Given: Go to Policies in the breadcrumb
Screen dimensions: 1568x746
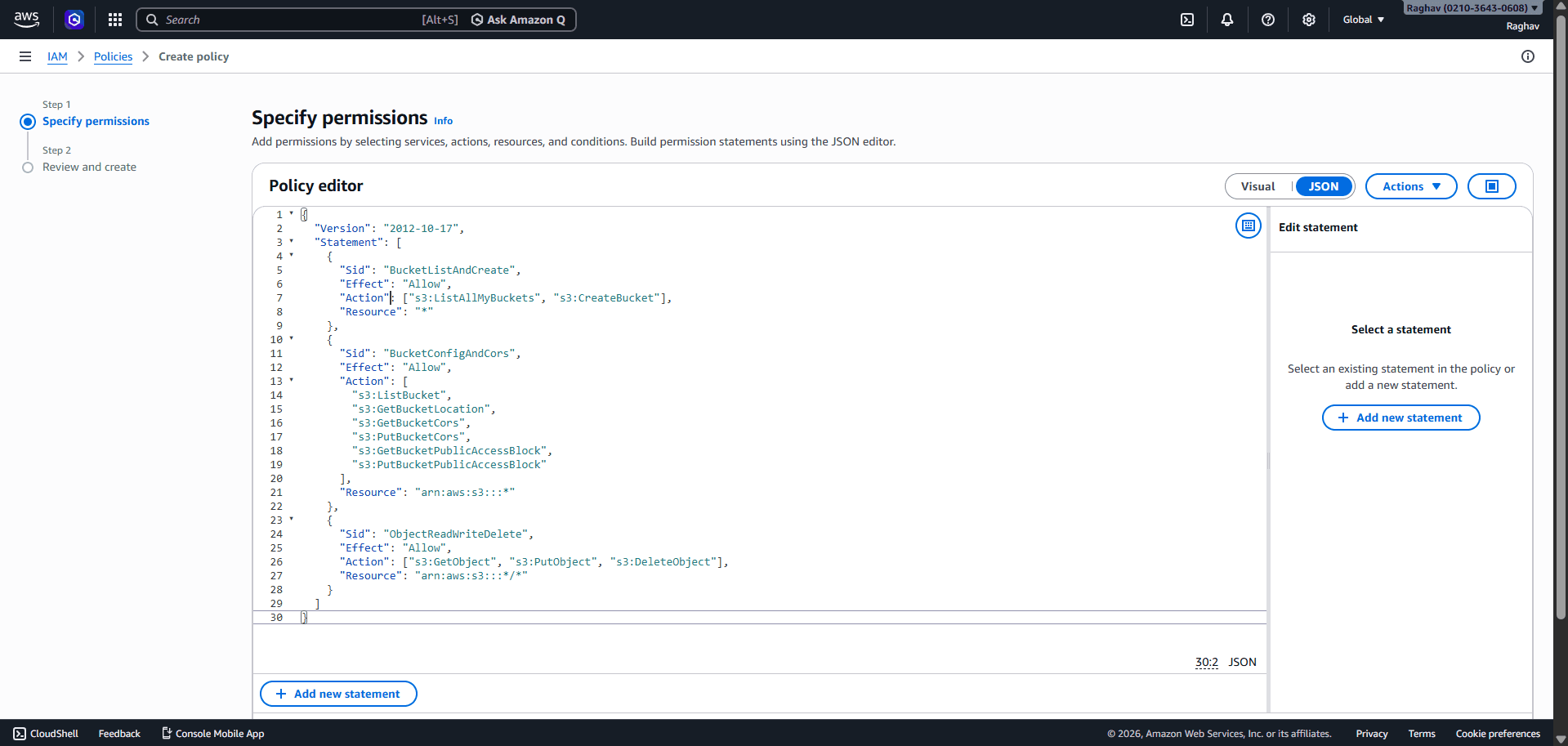Looking at the screenshot, I should (113, 56).
